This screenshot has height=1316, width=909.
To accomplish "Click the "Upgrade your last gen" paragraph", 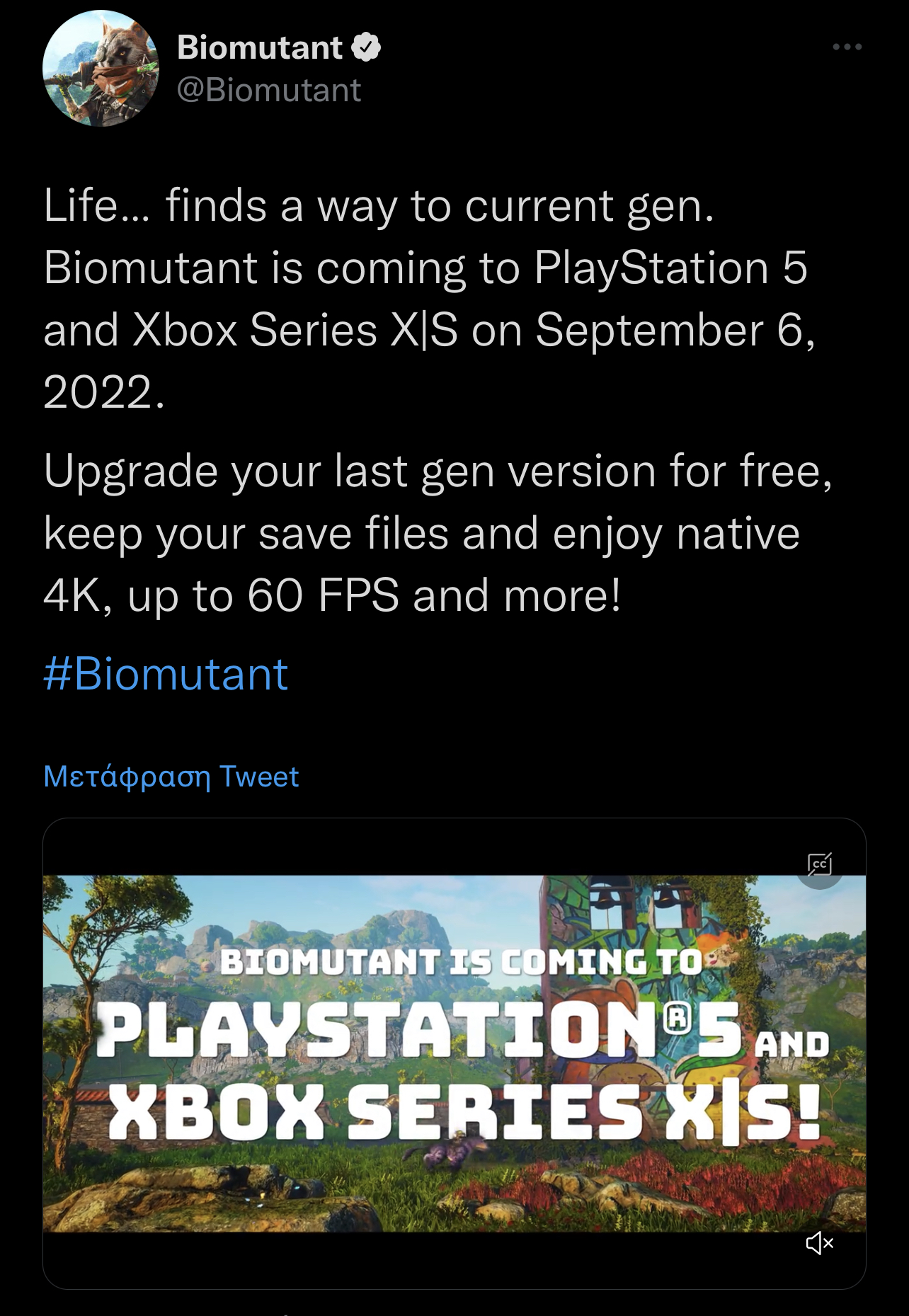I will pos(425,532).
